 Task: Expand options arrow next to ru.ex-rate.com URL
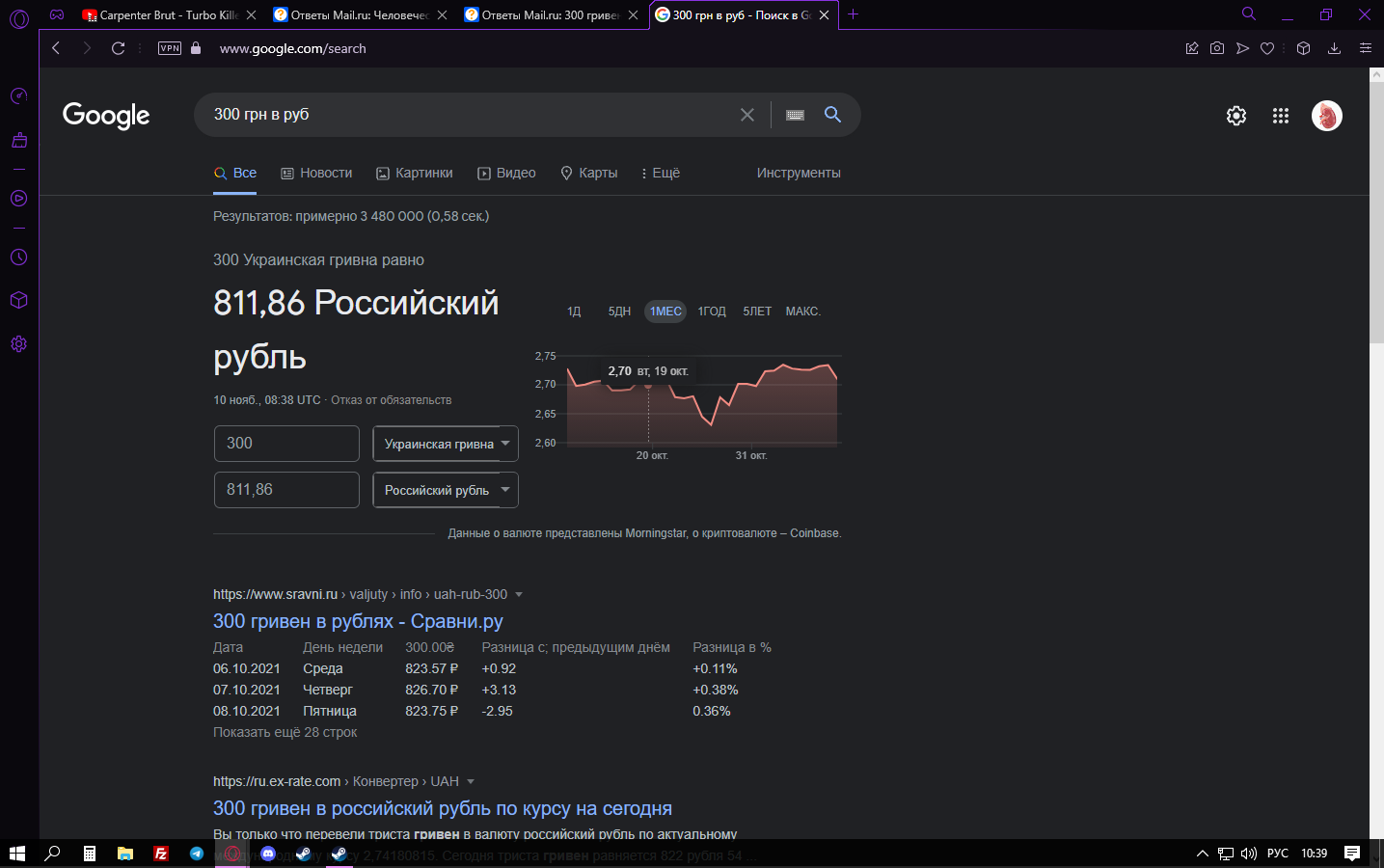point(471,781)
